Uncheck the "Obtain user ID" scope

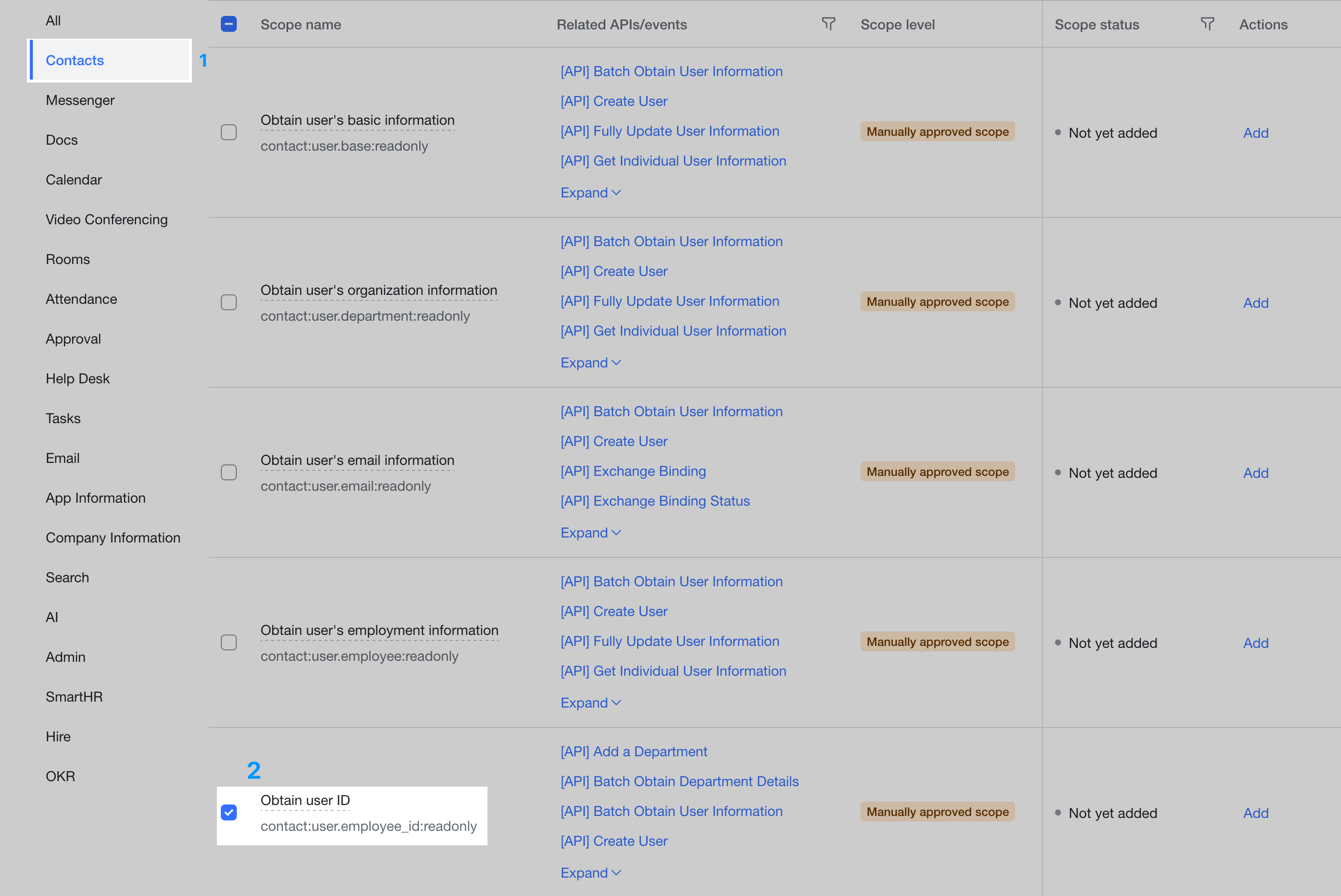pos(229,812)
